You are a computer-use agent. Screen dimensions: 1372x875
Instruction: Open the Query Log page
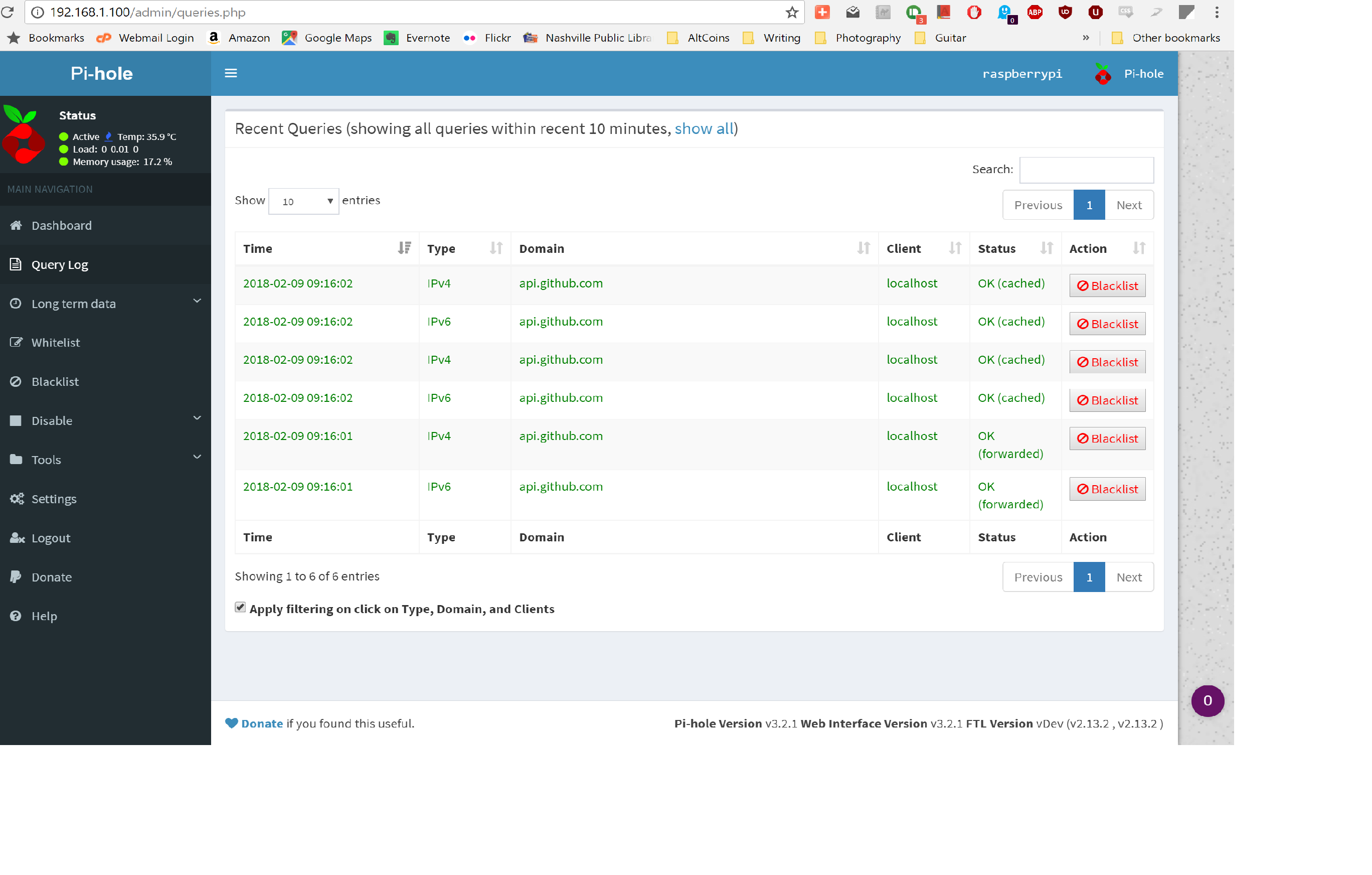[x=105, y=264]
